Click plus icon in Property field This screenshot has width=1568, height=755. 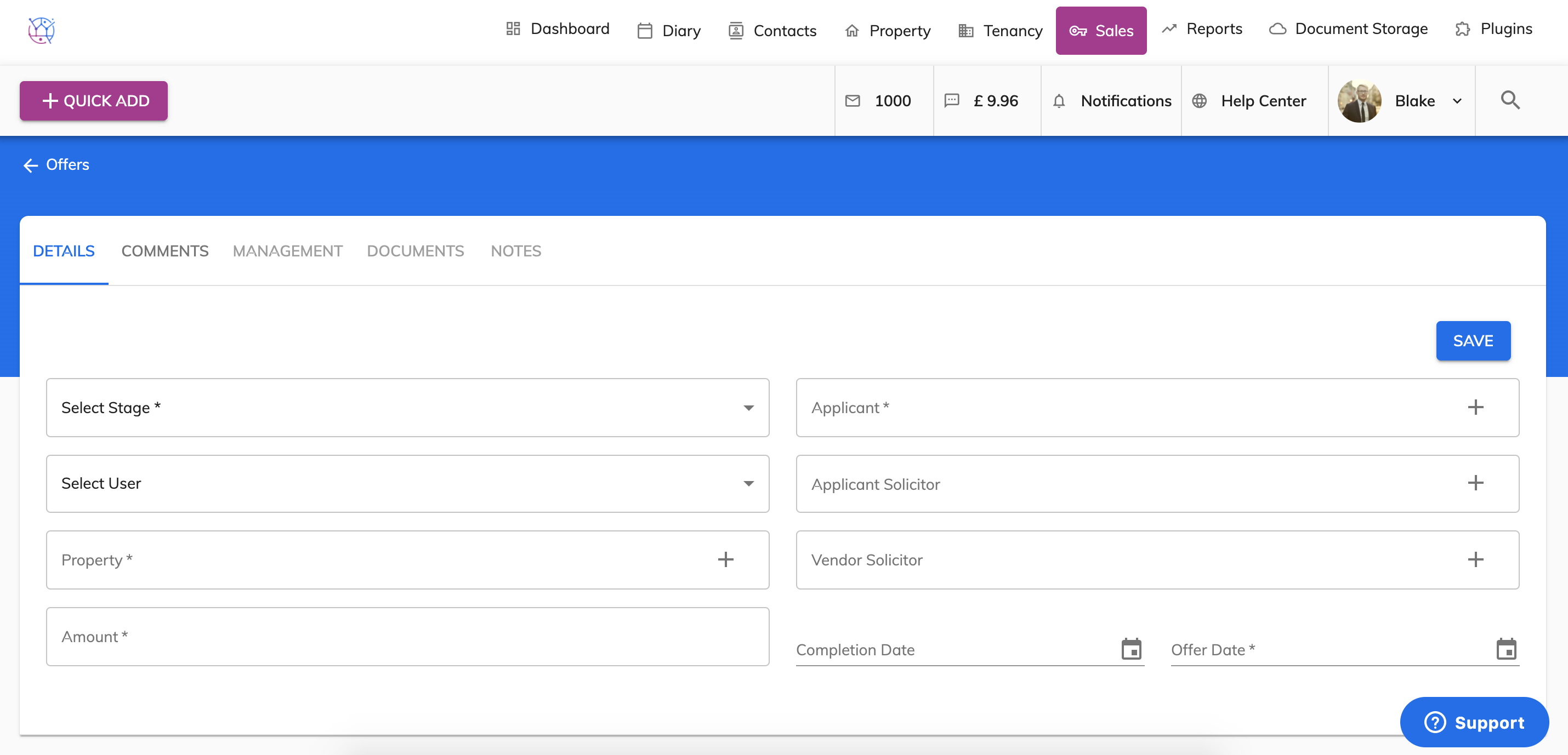[725, 559]
